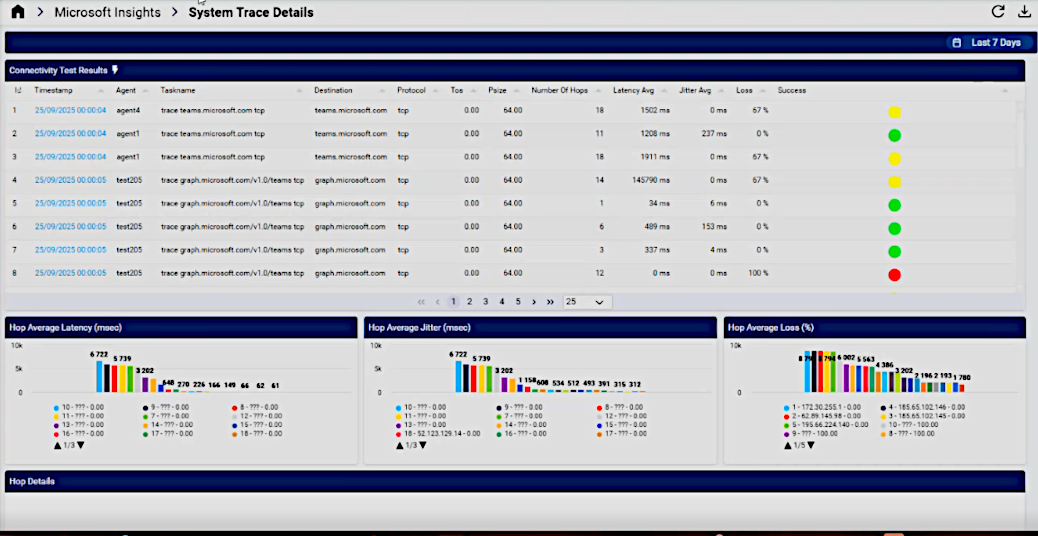Show previous legend page in Hop Average Latency
This screenshot has width=1038, height=536.
point(57,445)
